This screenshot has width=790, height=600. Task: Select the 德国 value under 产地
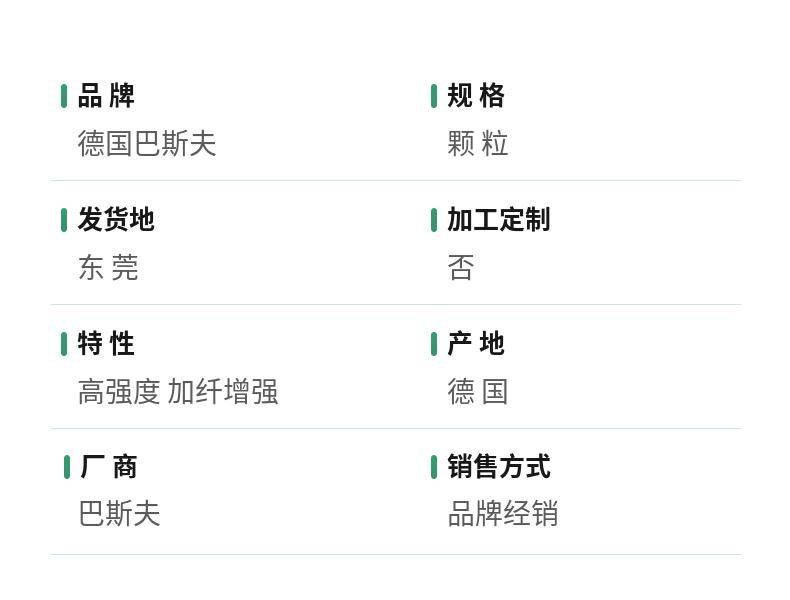[x=478, y=392]
